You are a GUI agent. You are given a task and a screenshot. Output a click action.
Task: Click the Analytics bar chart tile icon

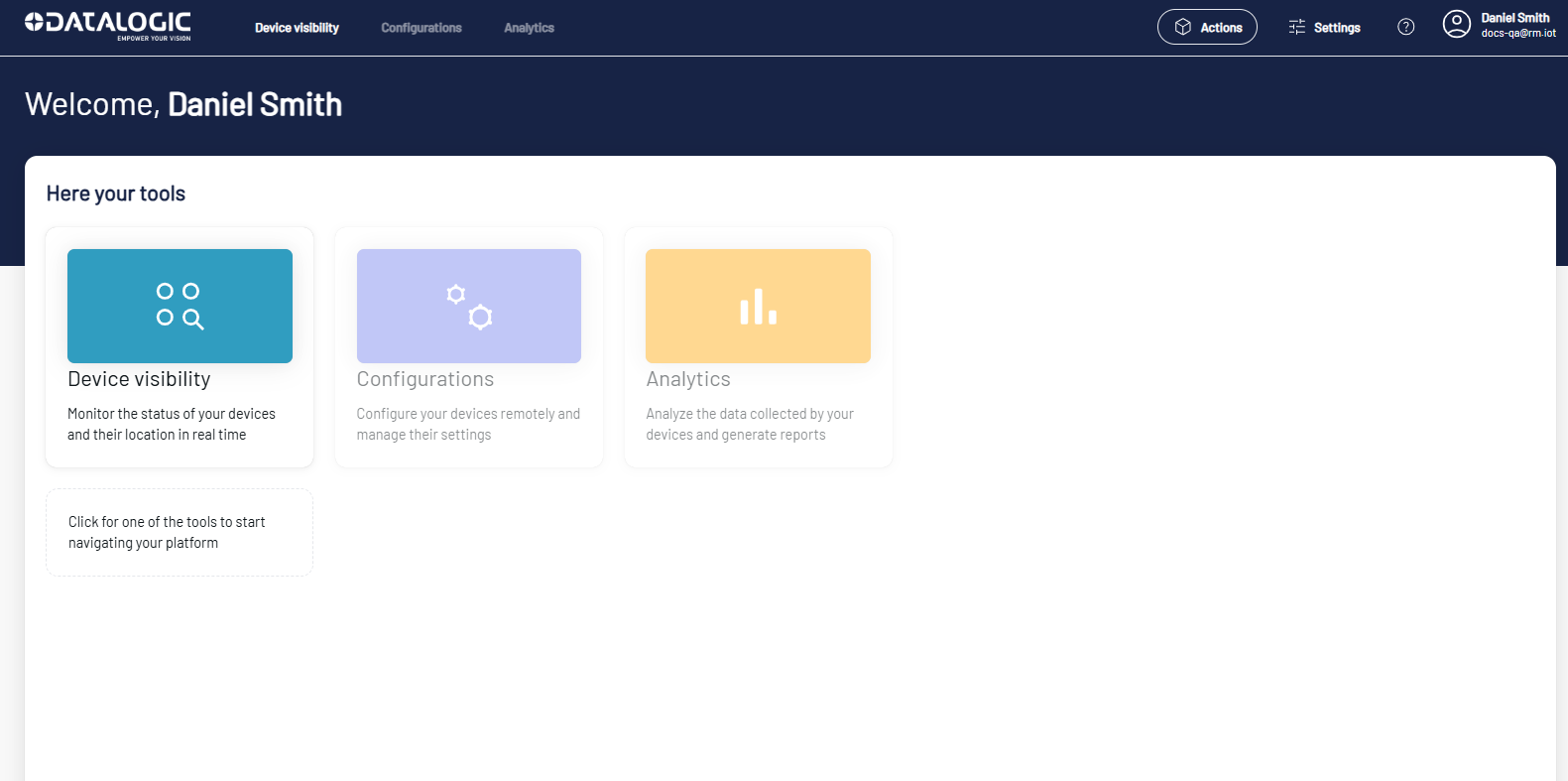tap(758, 306)
